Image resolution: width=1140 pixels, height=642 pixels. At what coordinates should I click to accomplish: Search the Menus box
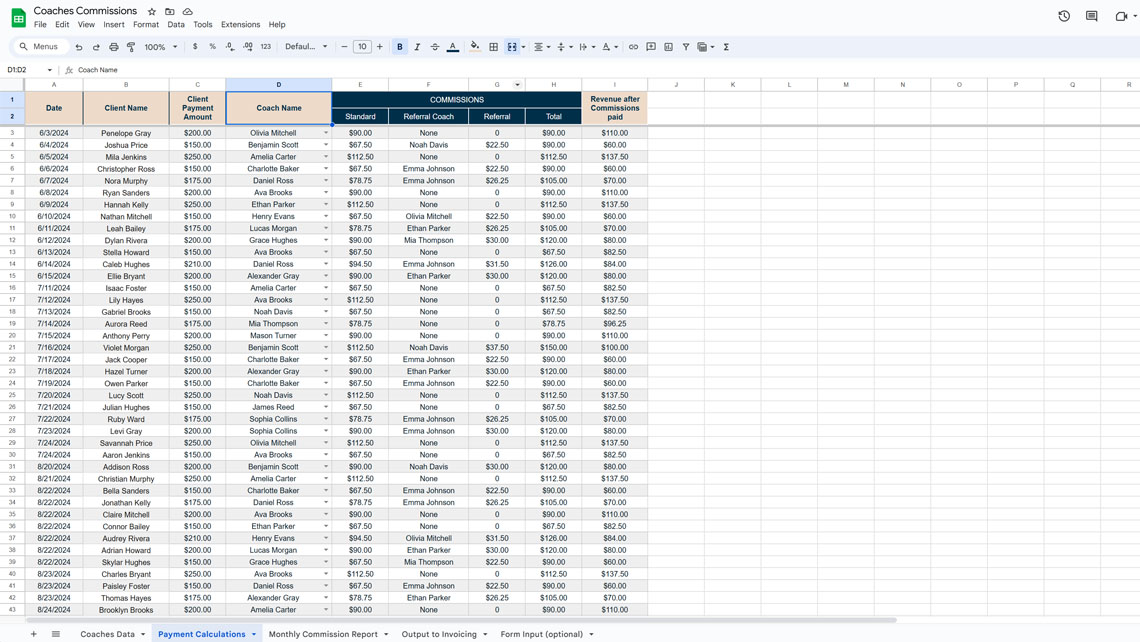point(40,47)
